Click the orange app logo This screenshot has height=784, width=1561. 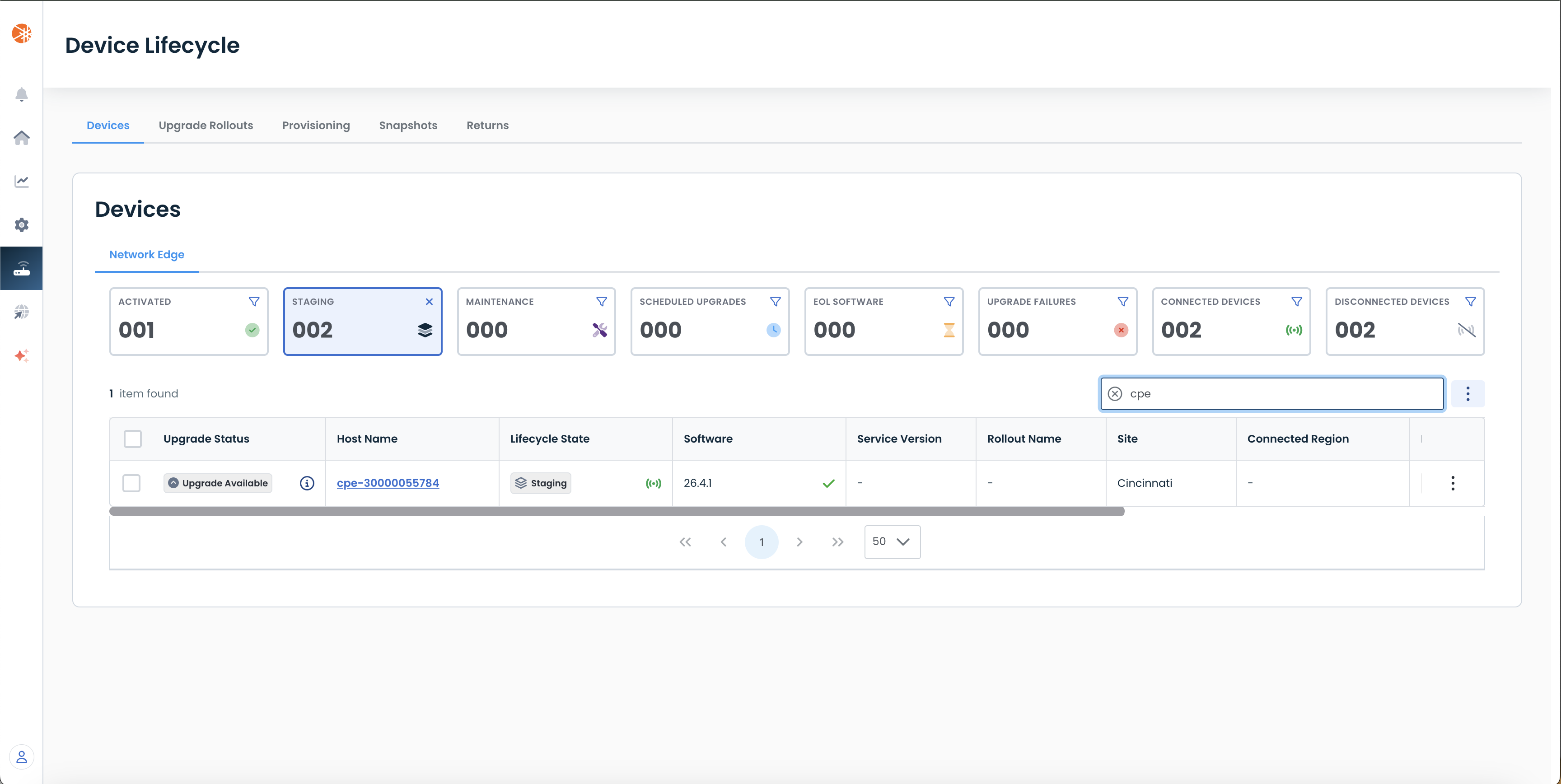pos(21,33)
